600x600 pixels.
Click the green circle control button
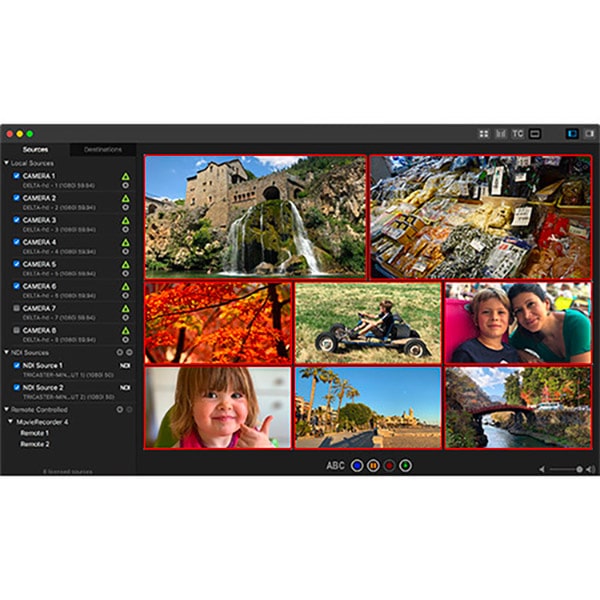click(x=405, y=465)
